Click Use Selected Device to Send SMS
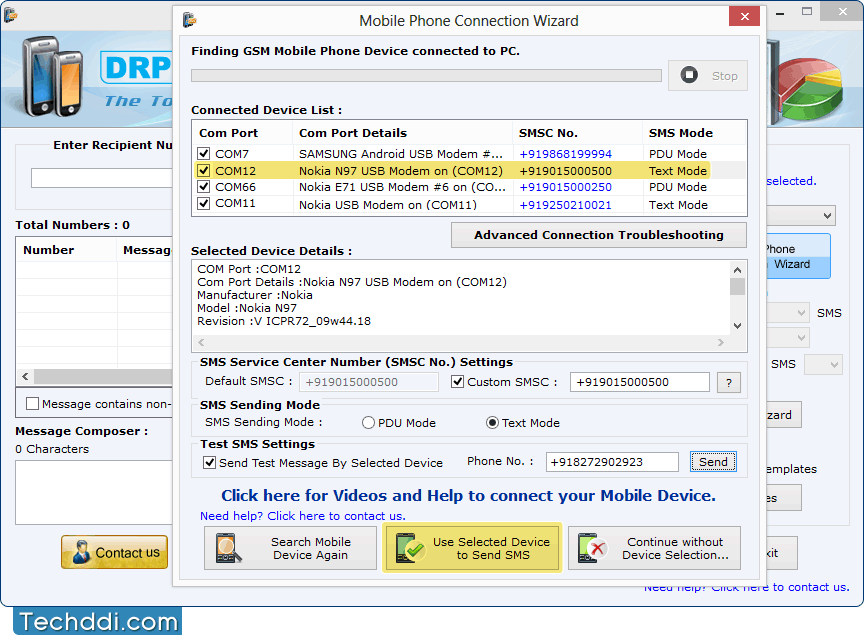864x635 pixels. [472, 548]
